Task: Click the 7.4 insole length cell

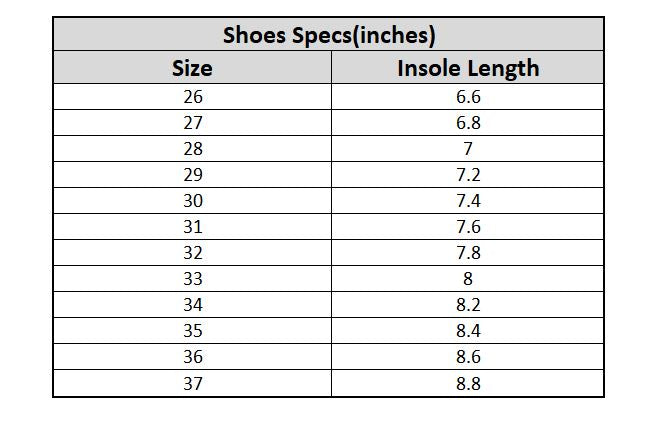Action: tap(467, 200)
